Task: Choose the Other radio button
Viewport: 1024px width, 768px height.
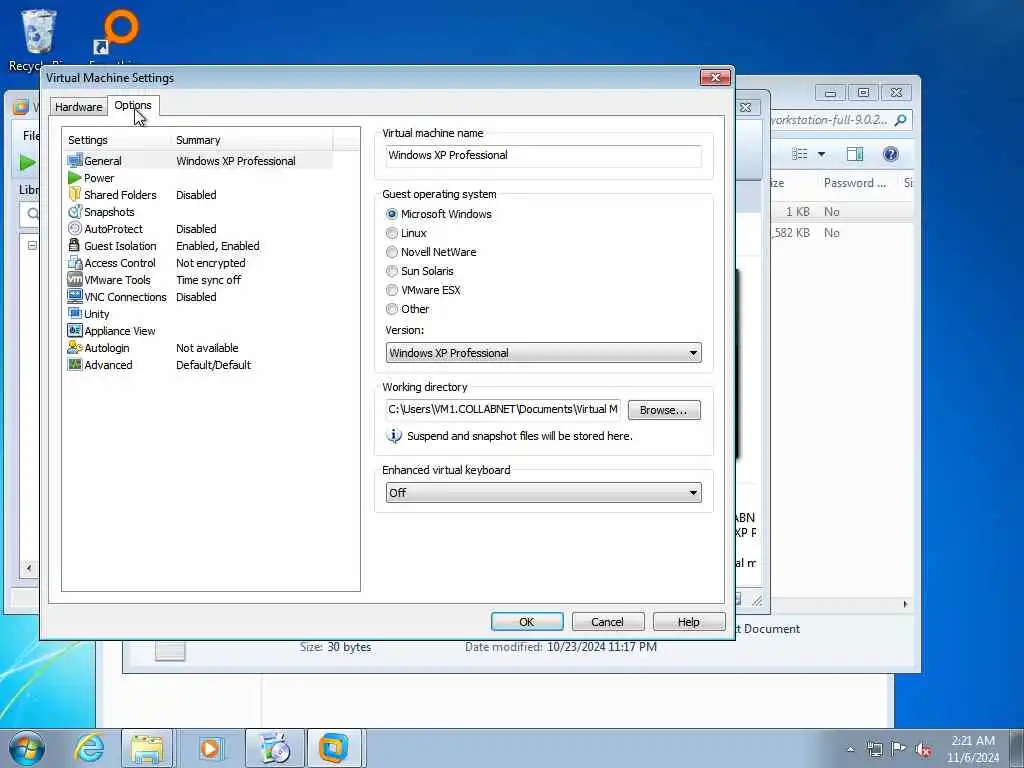Action: (392, 309)
